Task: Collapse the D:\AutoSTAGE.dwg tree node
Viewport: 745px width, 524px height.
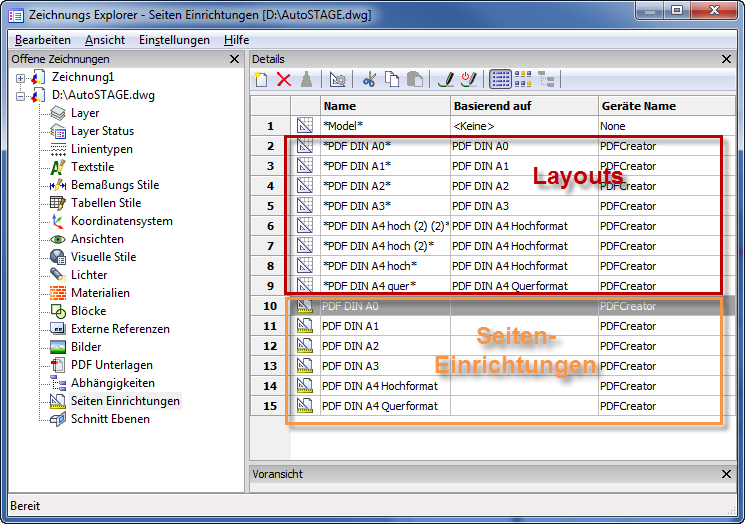Action: click(21, 96)
